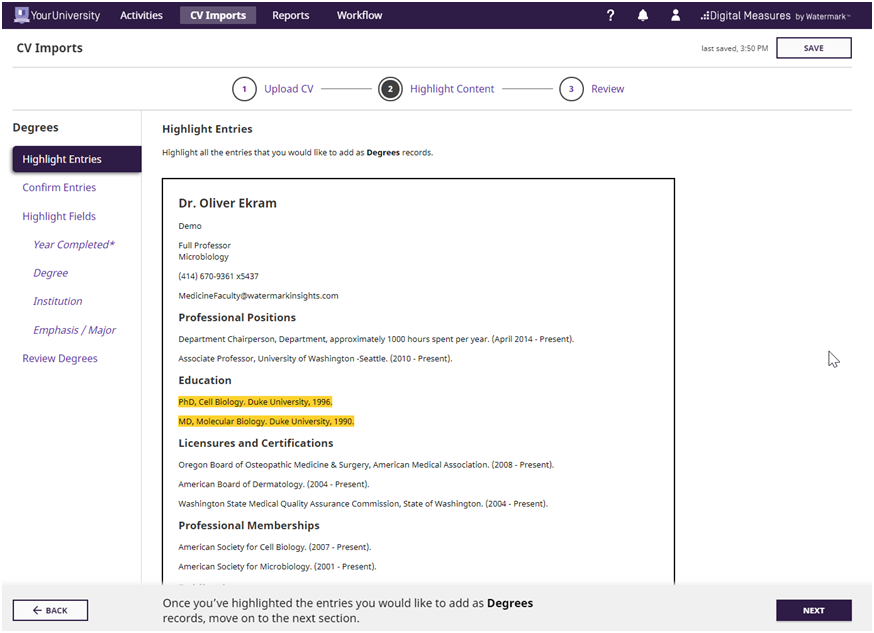
Task: Open Review Degrees in the sidebar
Action: 60,358
